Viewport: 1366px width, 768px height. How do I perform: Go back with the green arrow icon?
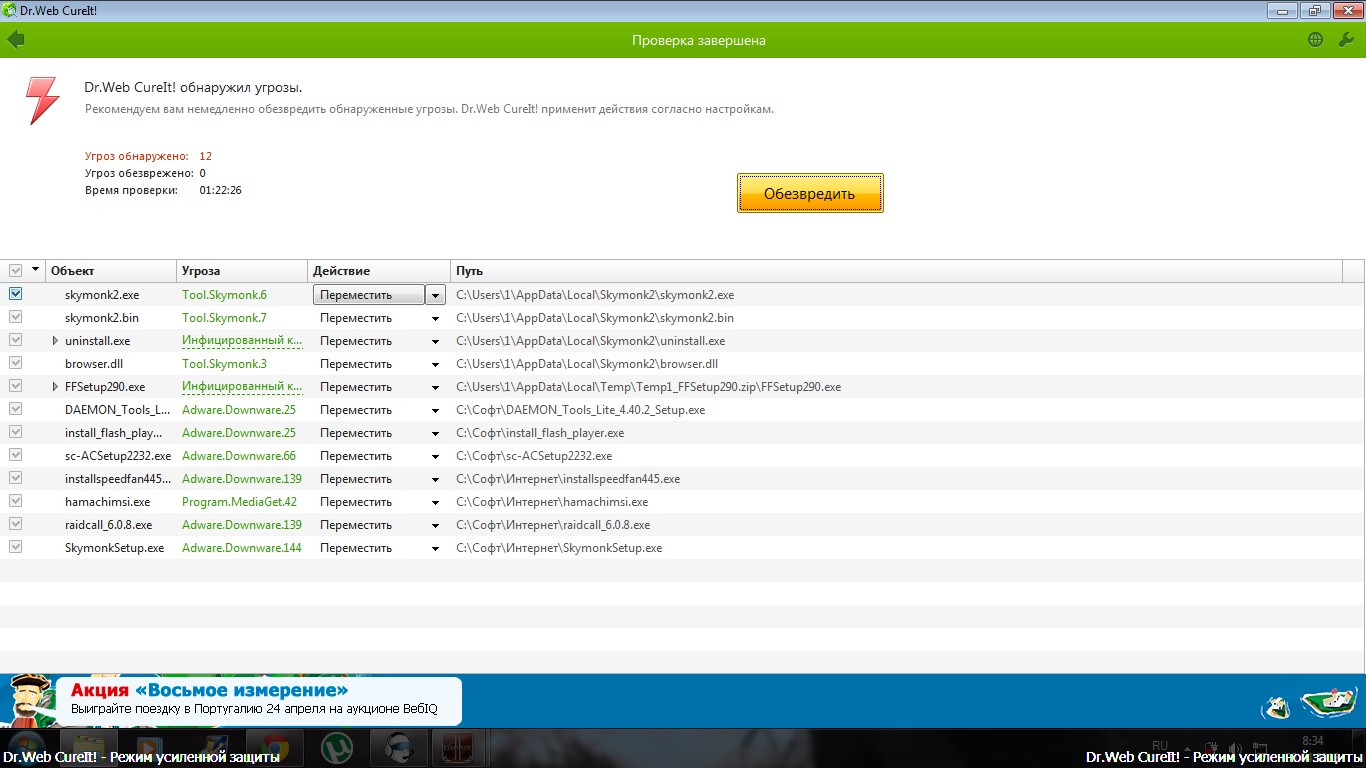pos(15,40)
